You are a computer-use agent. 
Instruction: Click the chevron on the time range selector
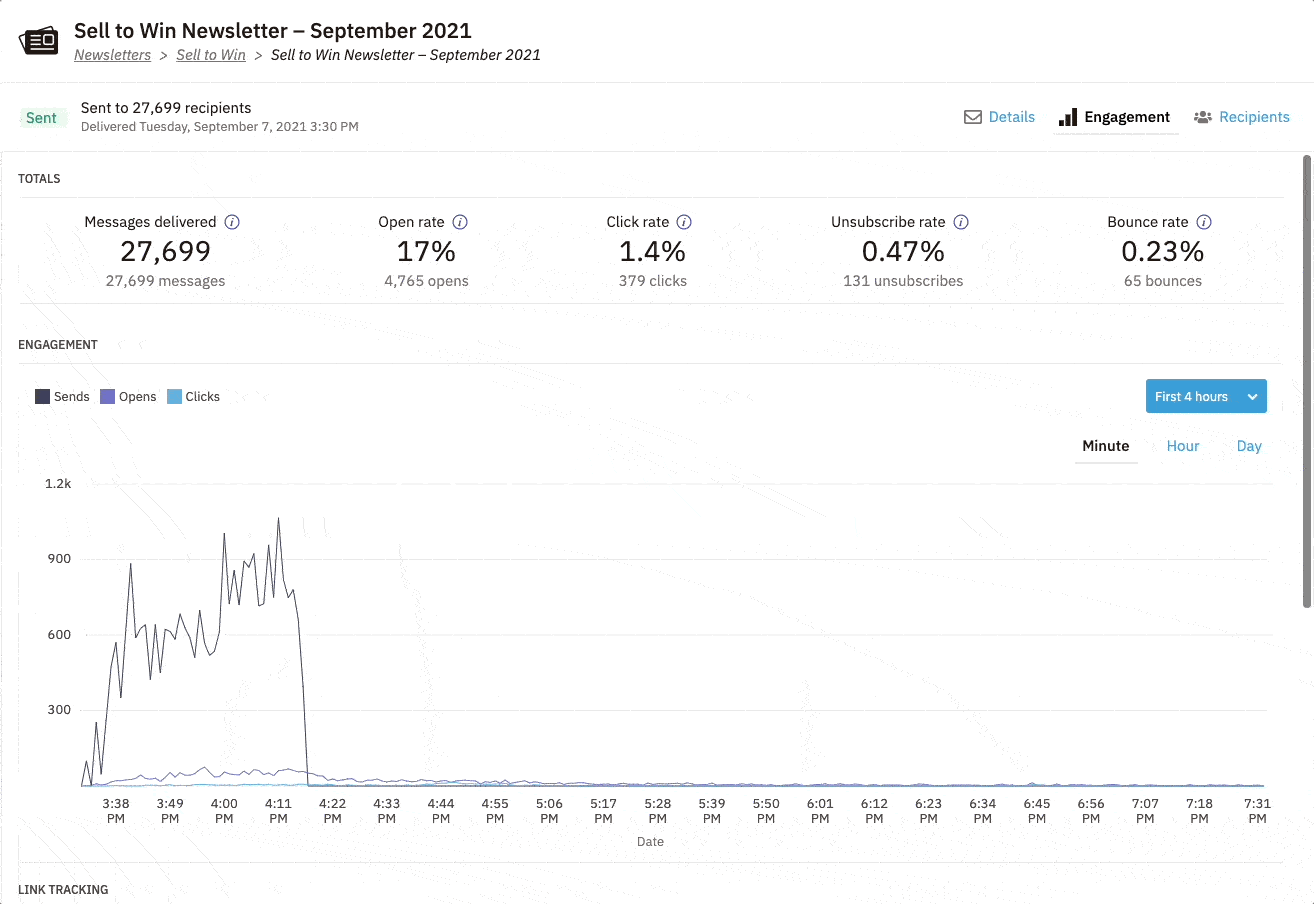pyautogui.click(x=1254, y=396)
